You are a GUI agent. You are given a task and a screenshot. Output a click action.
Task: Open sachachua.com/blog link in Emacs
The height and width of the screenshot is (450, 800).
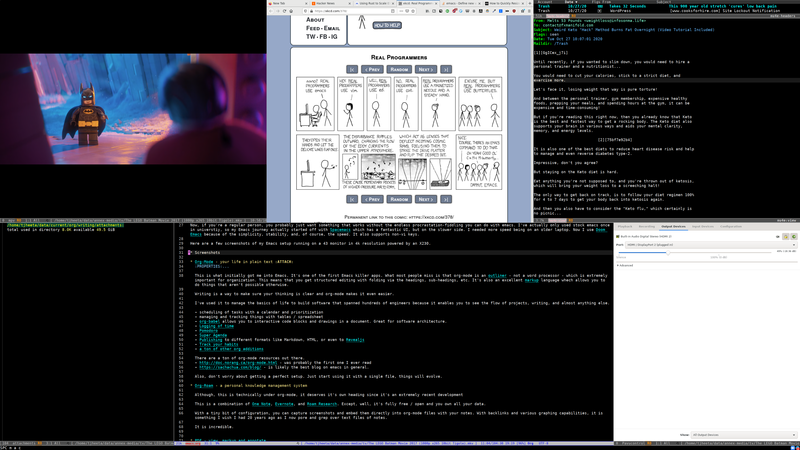[230, 367]
